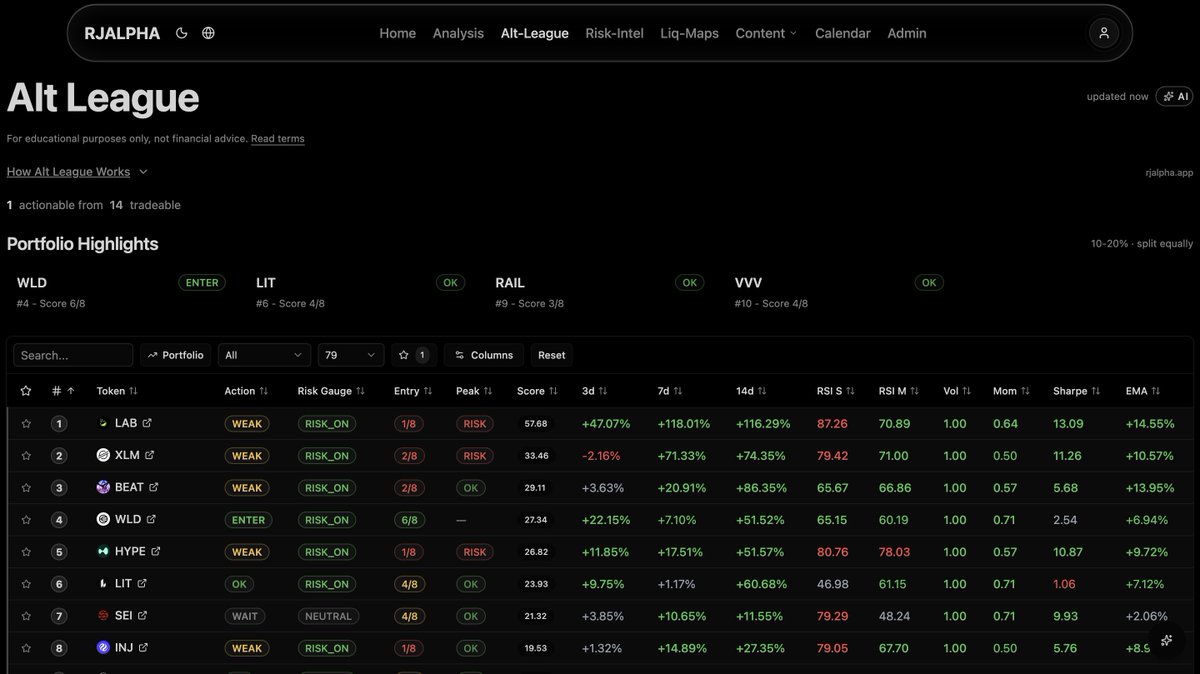Sort by Score column

(x=537, y=391)
